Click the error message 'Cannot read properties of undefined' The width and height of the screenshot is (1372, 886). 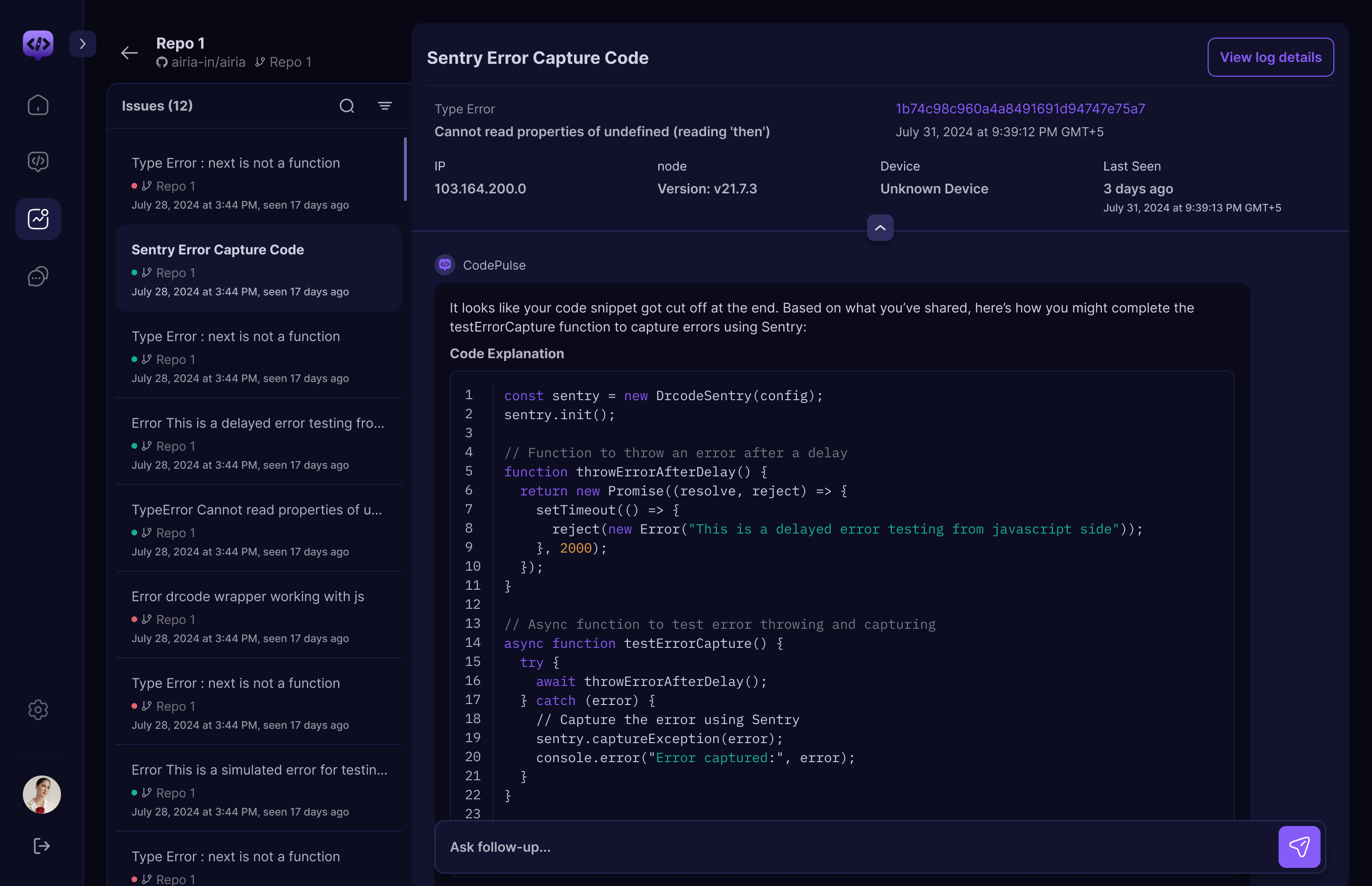click(x=602, y=132)
